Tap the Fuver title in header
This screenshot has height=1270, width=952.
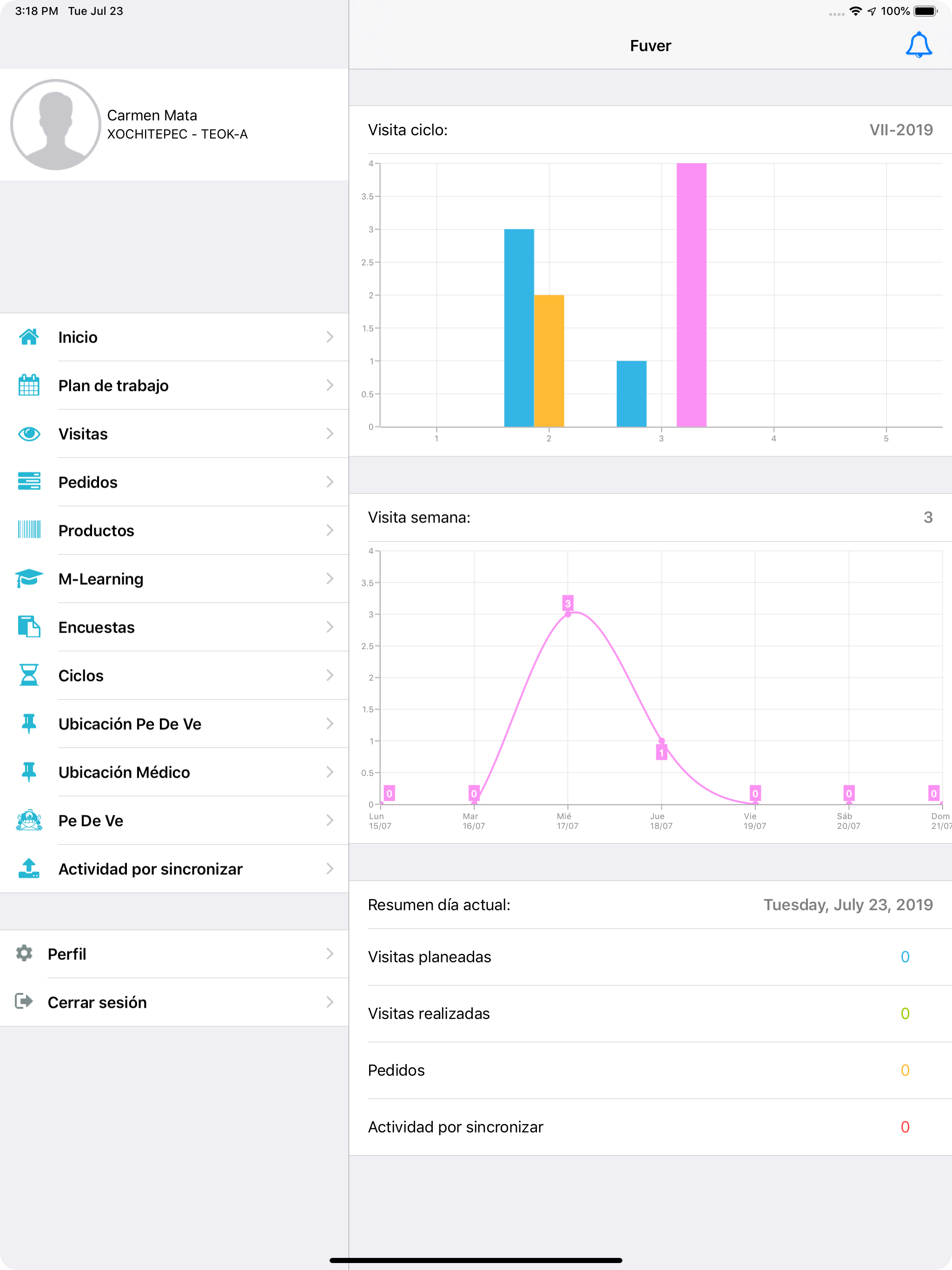click(x=651, y=46)
